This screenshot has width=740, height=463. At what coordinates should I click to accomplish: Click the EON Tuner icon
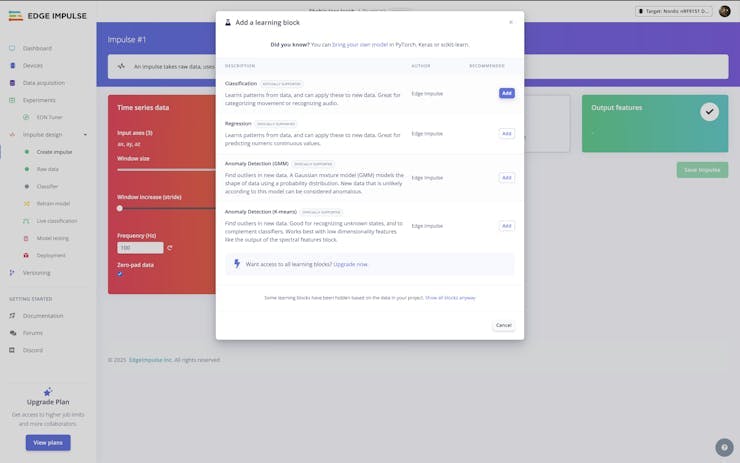[26, 117]
